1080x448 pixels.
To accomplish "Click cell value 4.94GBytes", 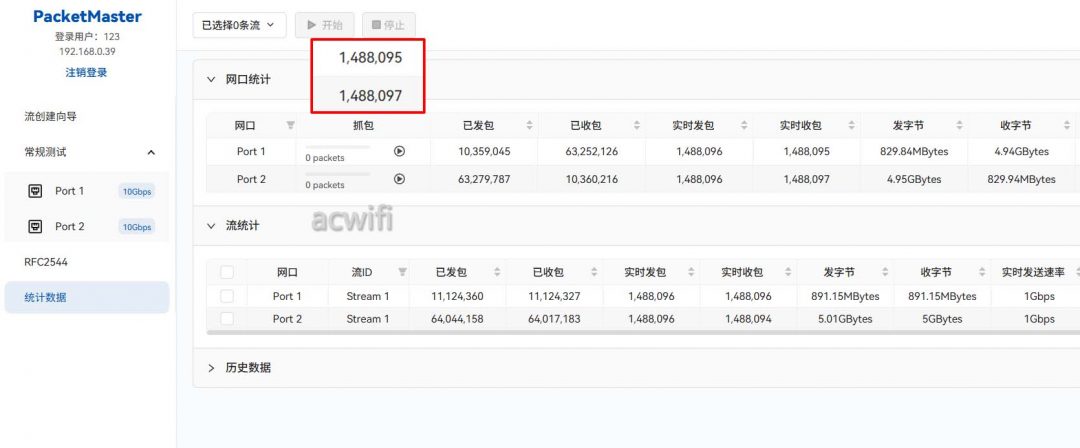I will click(1021, 152).
